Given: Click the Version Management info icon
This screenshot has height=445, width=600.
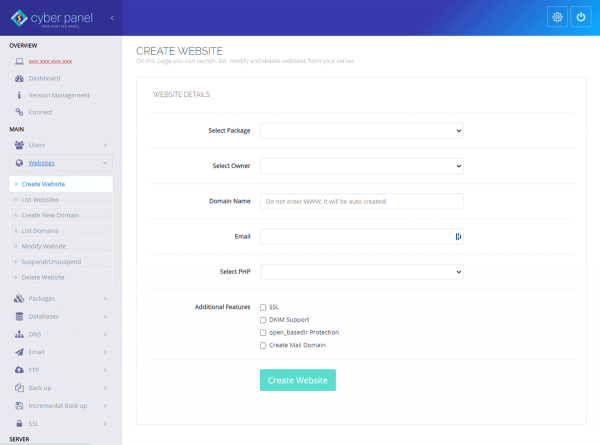Looking at the screenshot, I should click(19, 95).
